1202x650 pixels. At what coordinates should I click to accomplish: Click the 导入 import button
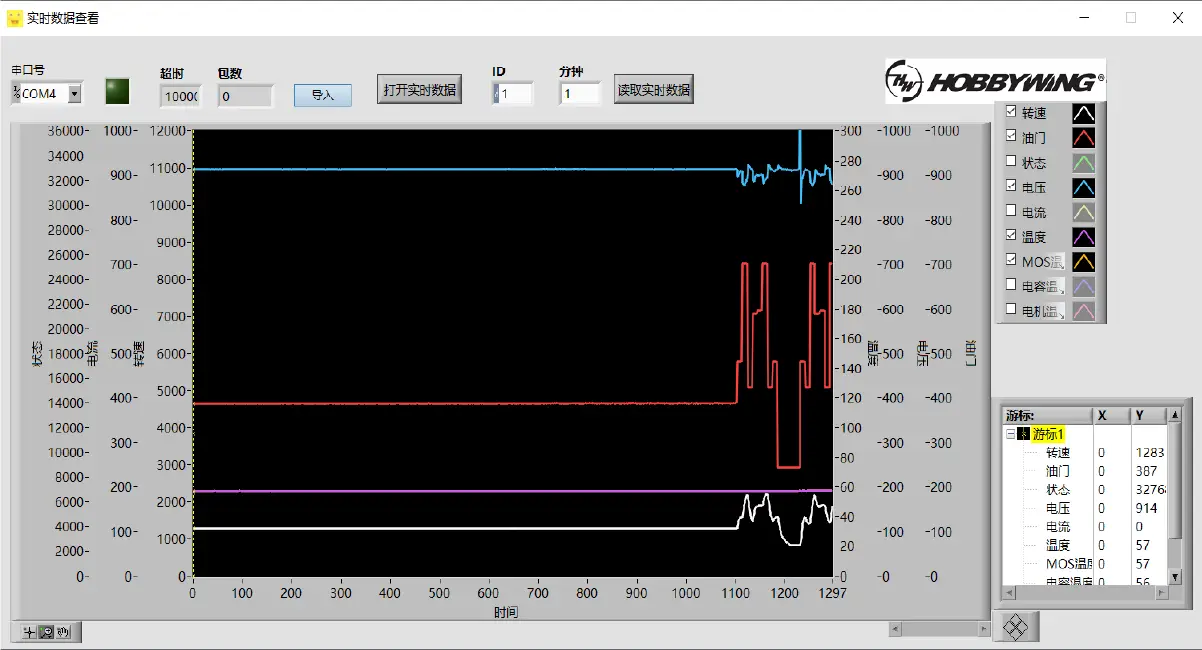[322, 93]
